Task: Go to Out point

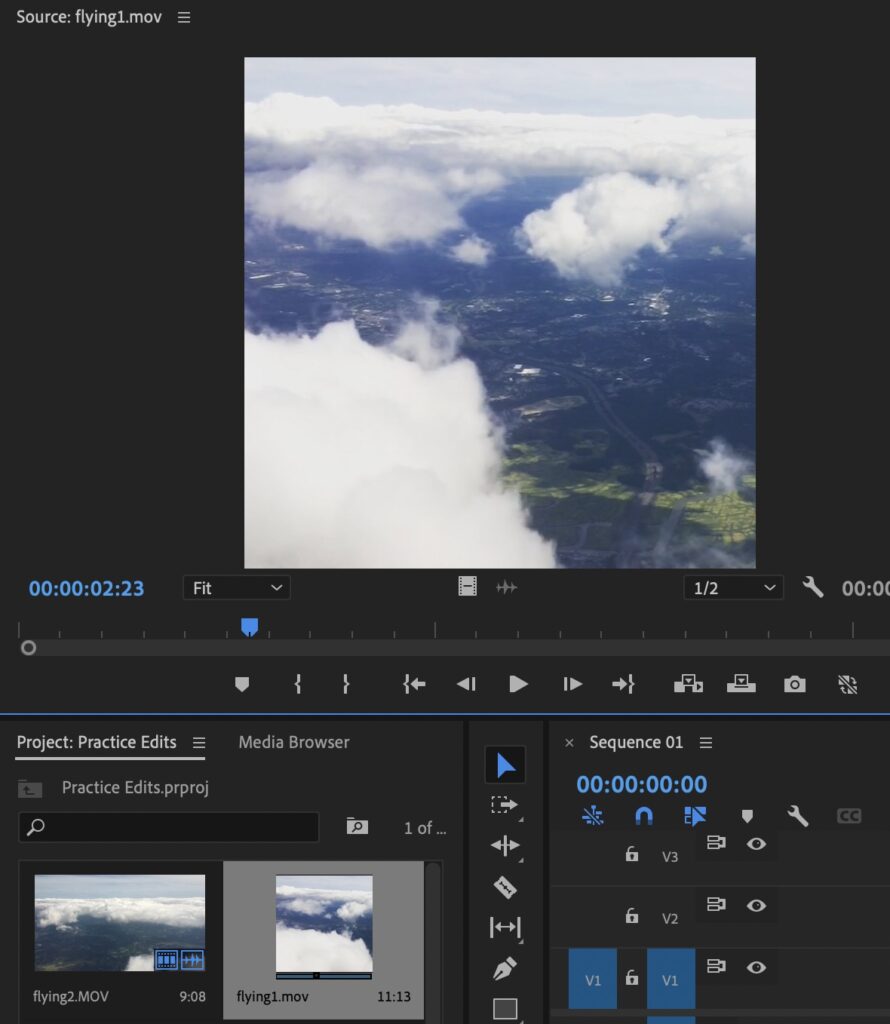Action: (x=623, y=684)
